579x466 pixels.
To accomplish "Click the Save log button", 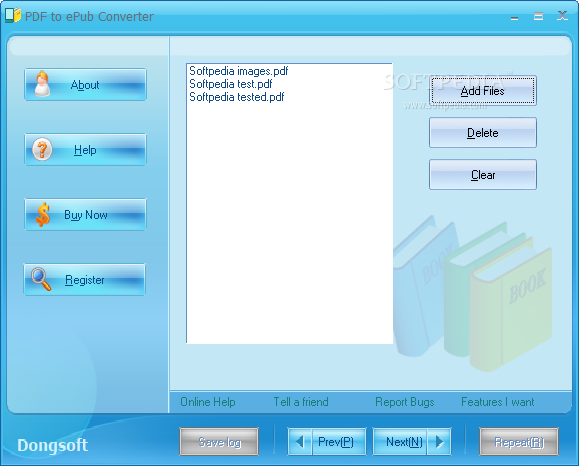I will pos(219,442).
